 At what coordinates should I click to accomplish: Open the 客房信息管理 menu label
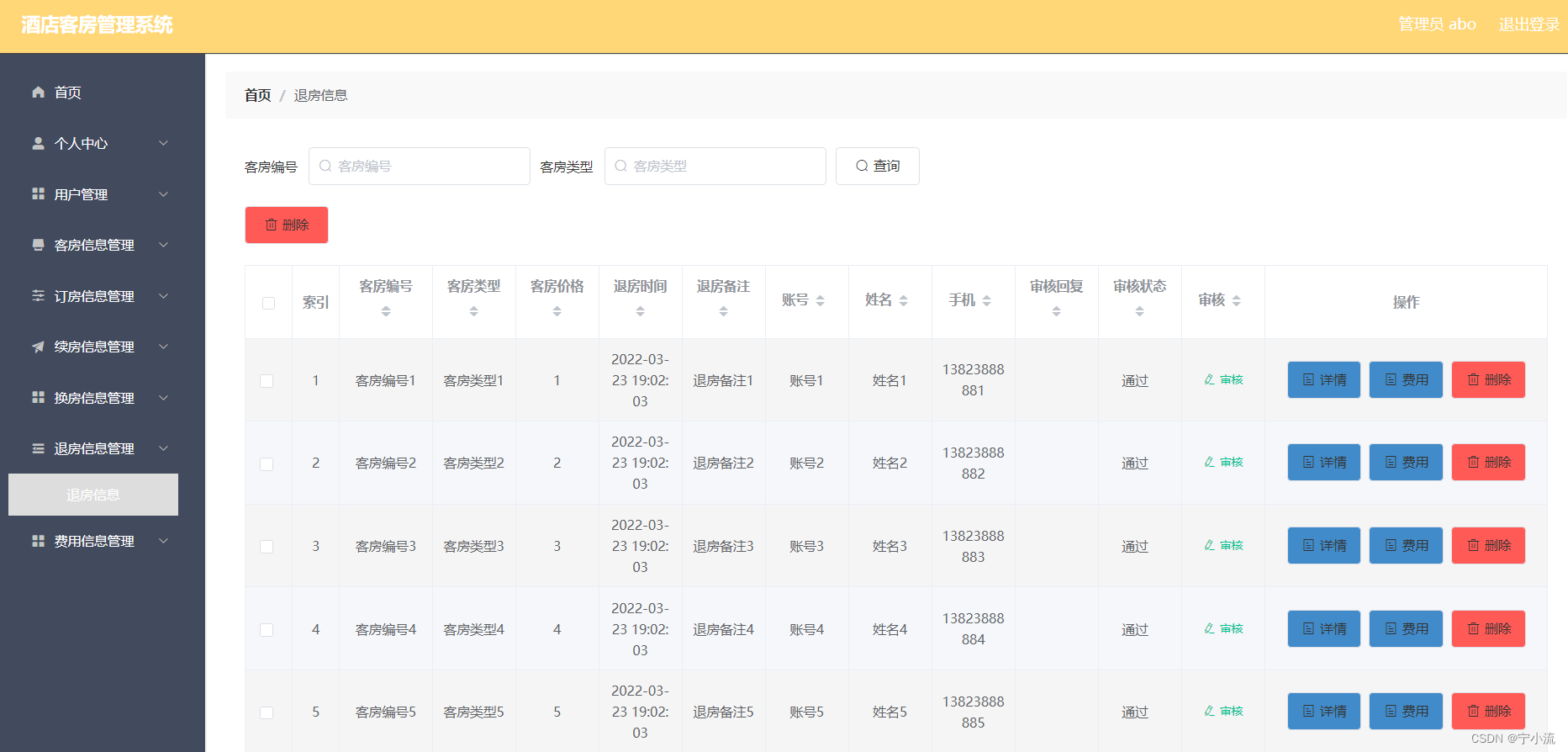coord(94,245)
